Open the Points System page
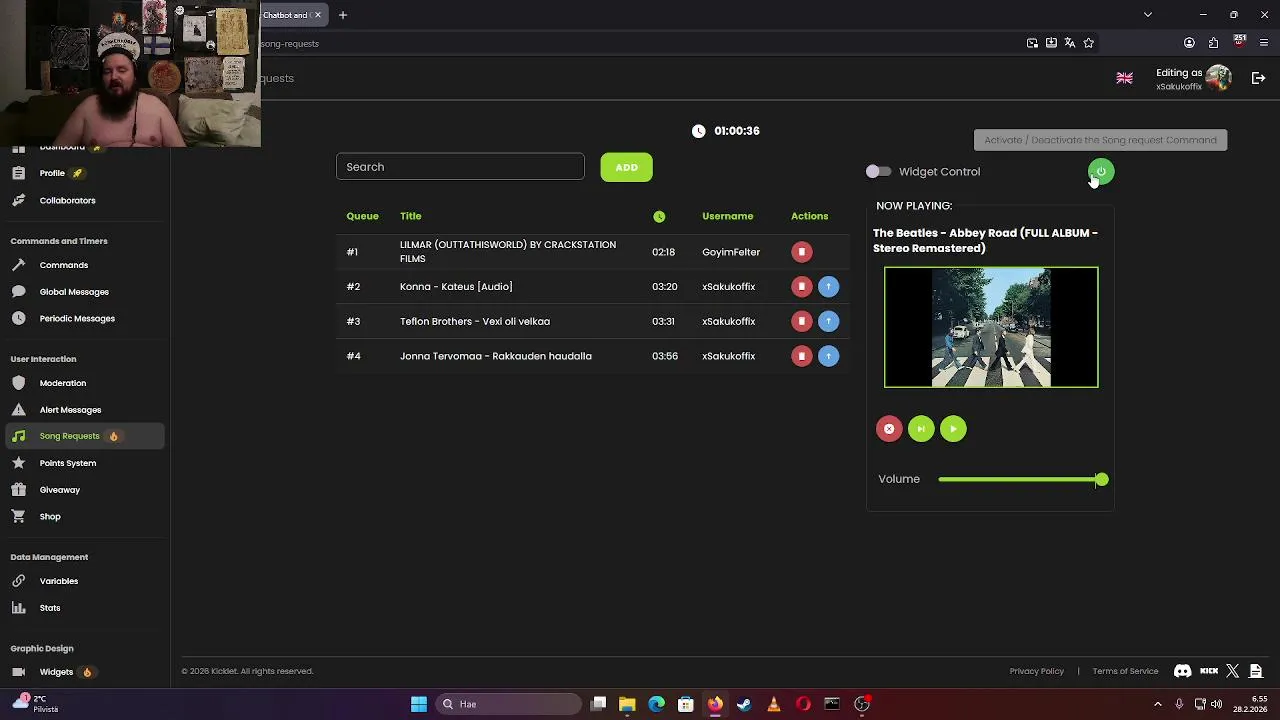1280x720 pixels. pos(67,463)
